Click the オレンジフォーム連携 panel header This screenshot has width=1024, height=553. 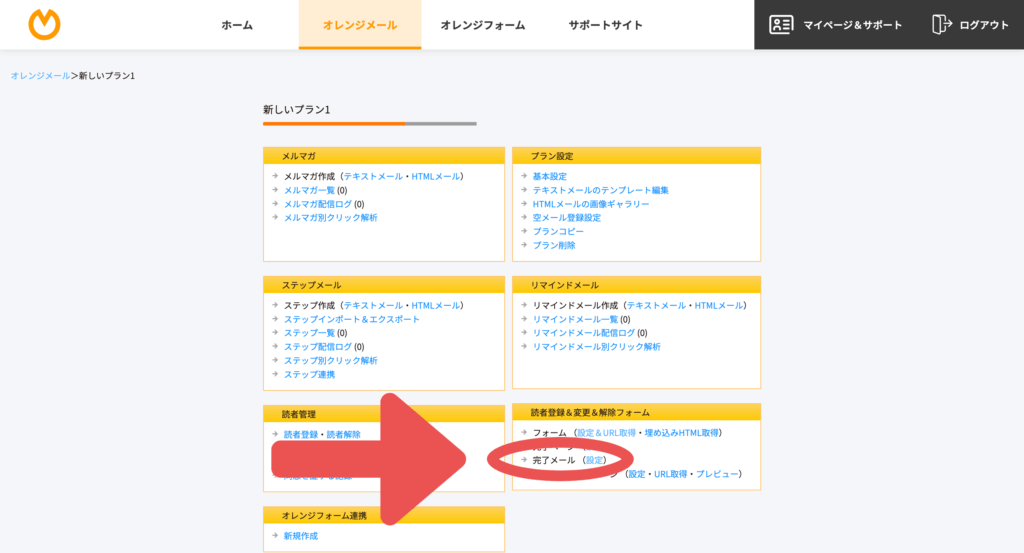pos(384,516)
